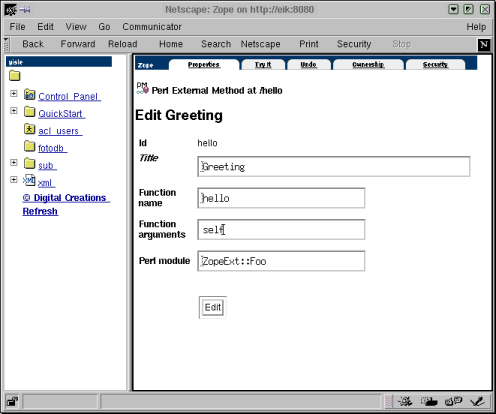Expand the xml tree node
This screenshot has width=496, height=414.
tap(14, 179)
